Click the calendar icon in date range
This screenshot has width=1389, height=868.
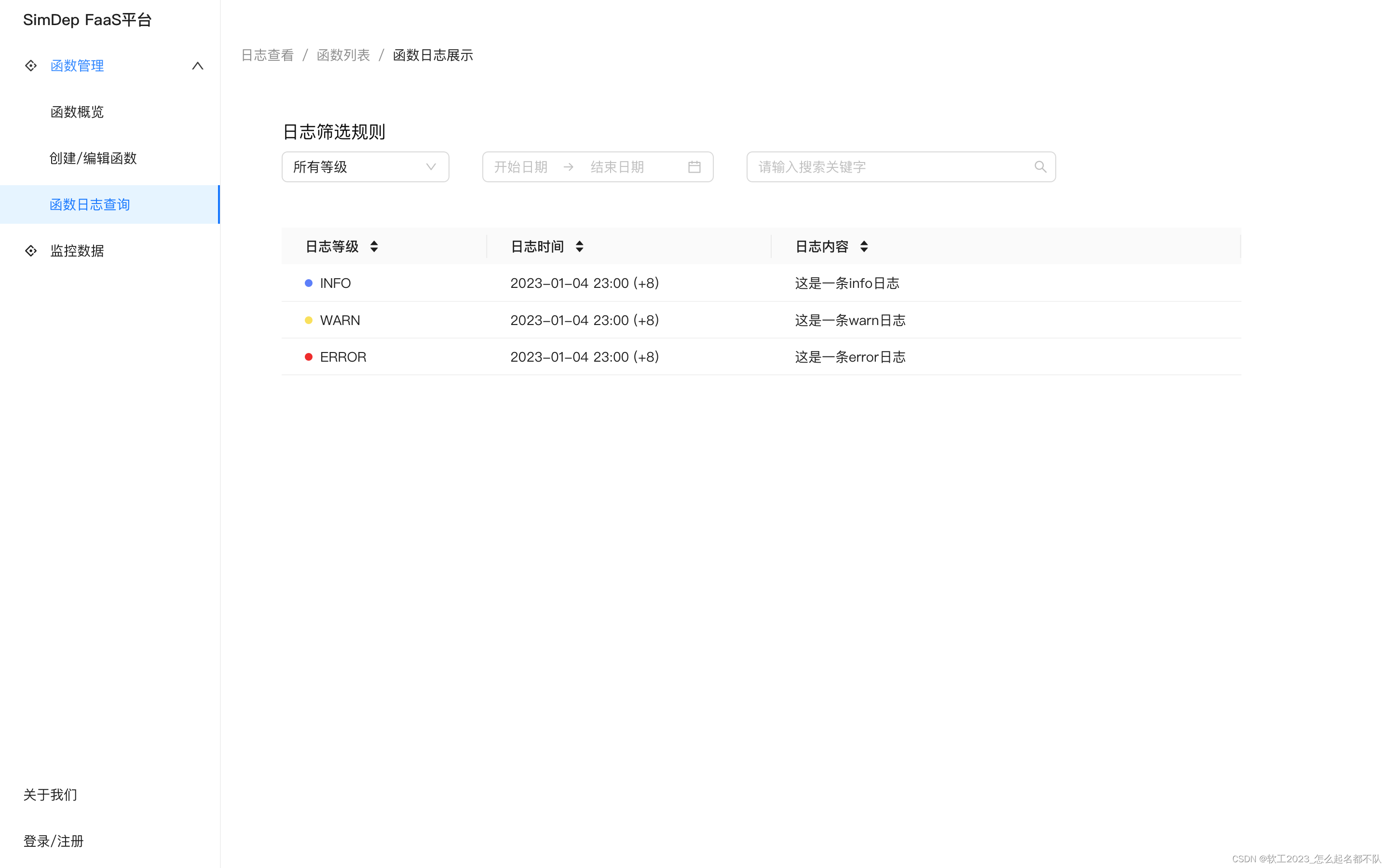(x=694, y=167)
